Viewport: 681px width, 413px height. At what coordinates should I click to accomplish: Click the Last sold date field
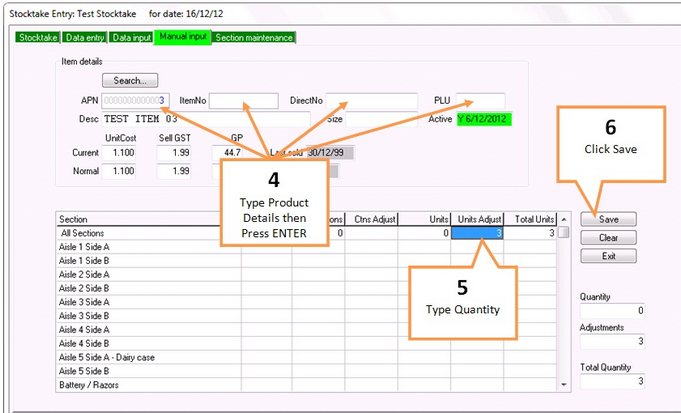[x=330, y=153]
